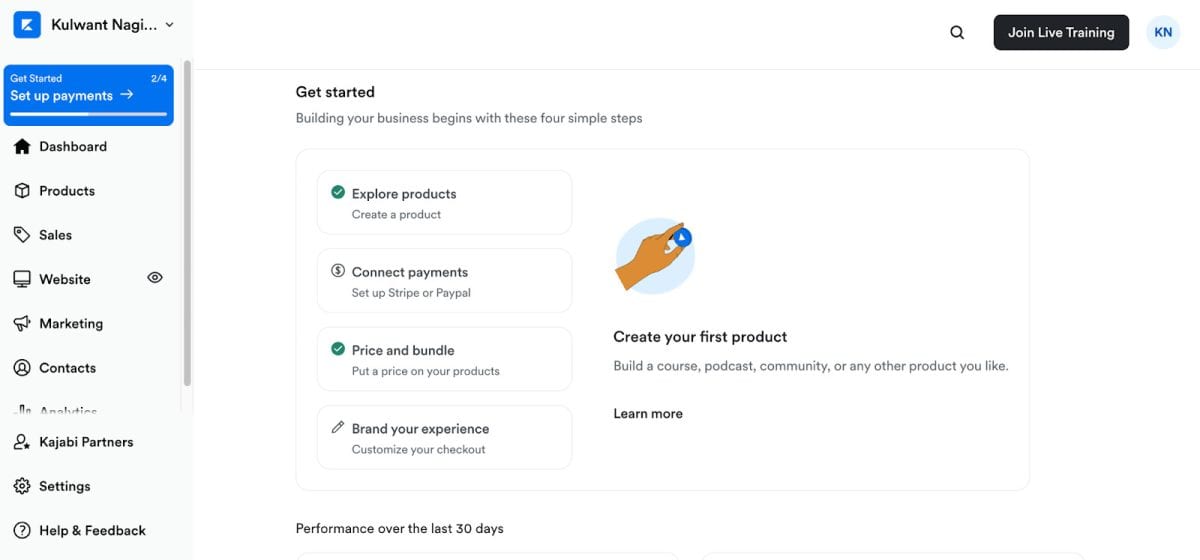This screenshot has height=560, width=1200.
Task: Click the Products box icon
Action: click(22, 191)
